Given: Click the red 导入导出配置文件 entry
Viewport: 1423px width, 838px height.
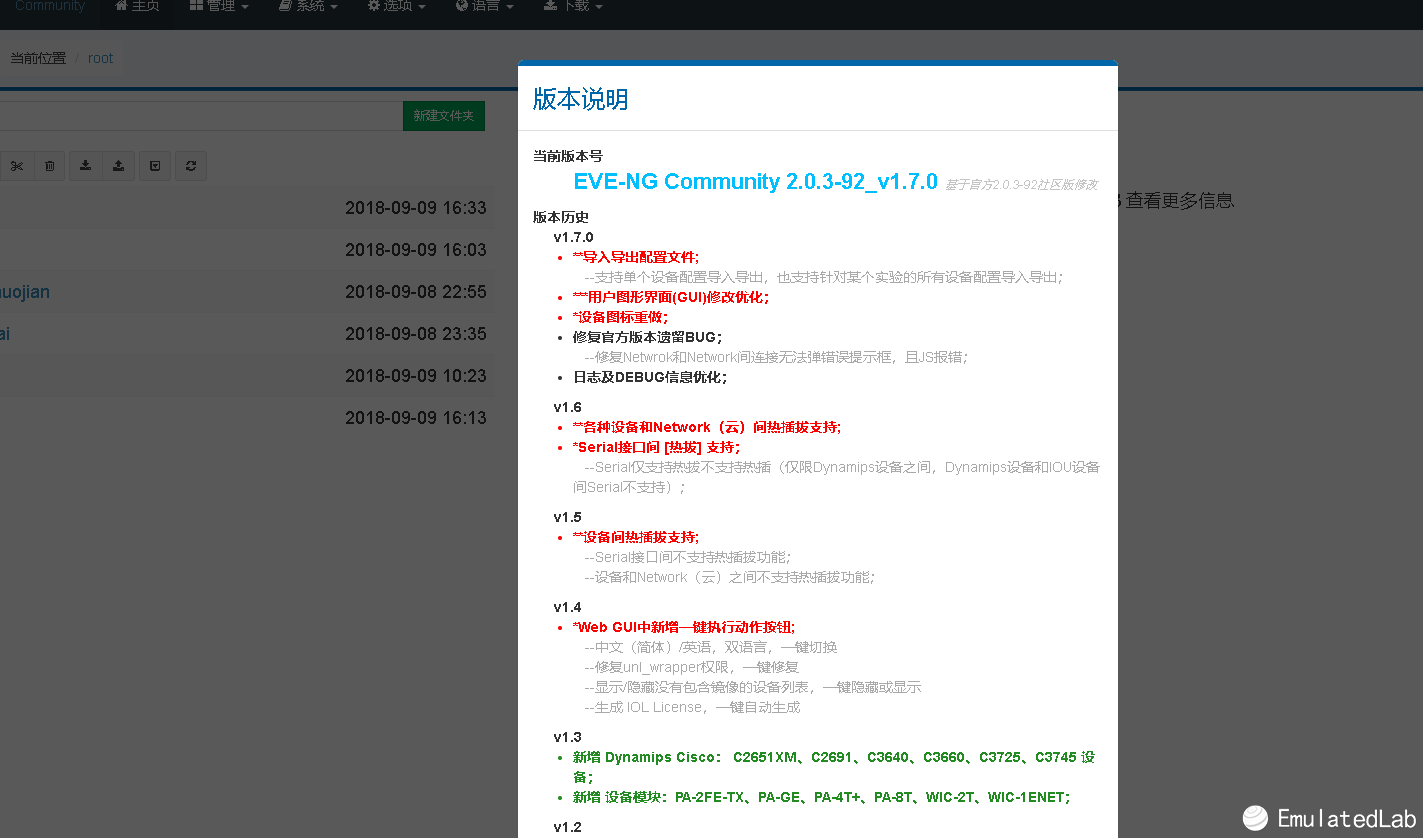Looking at the screenshot, I should point(636,257).
